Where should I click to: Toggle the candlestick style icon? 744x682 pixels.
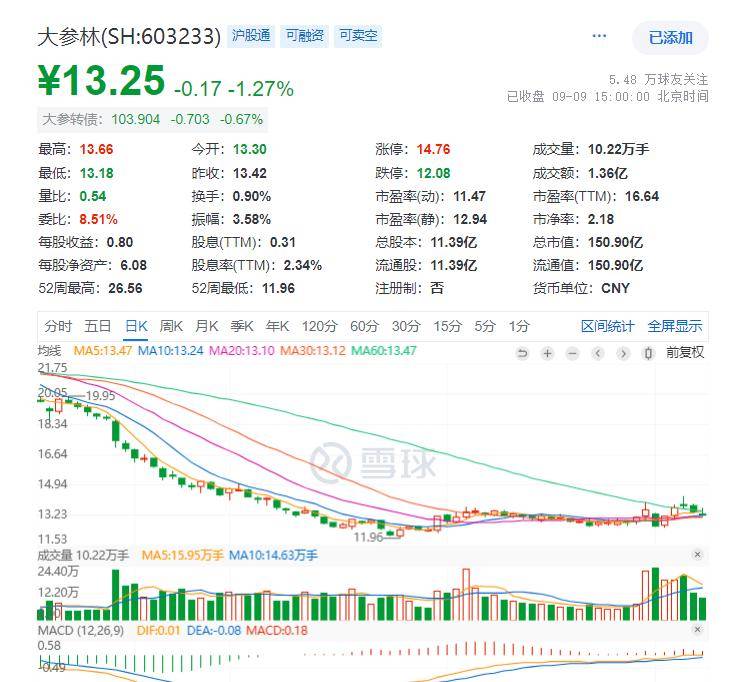point(649,353)
